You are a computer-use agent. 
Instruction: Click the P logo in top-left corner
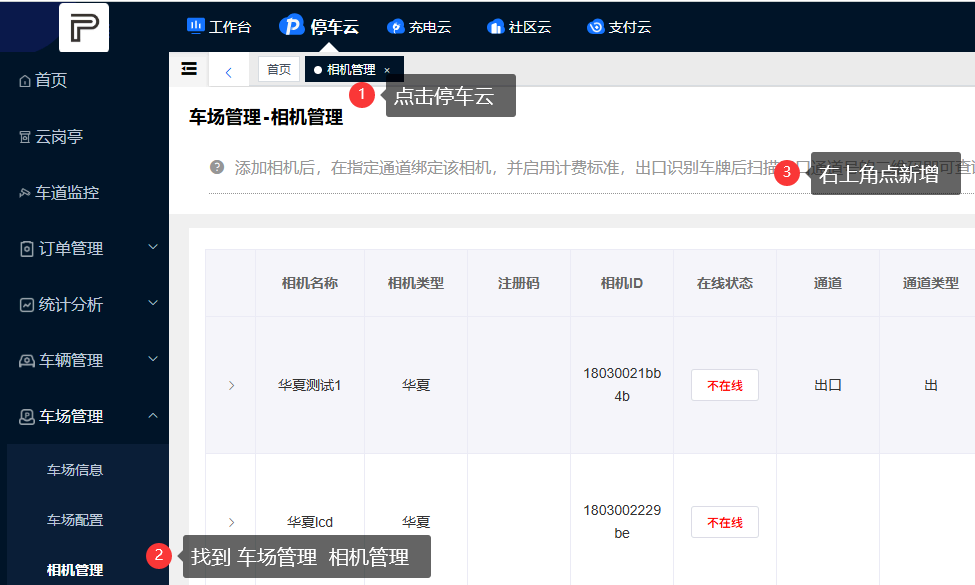[84, 27]
